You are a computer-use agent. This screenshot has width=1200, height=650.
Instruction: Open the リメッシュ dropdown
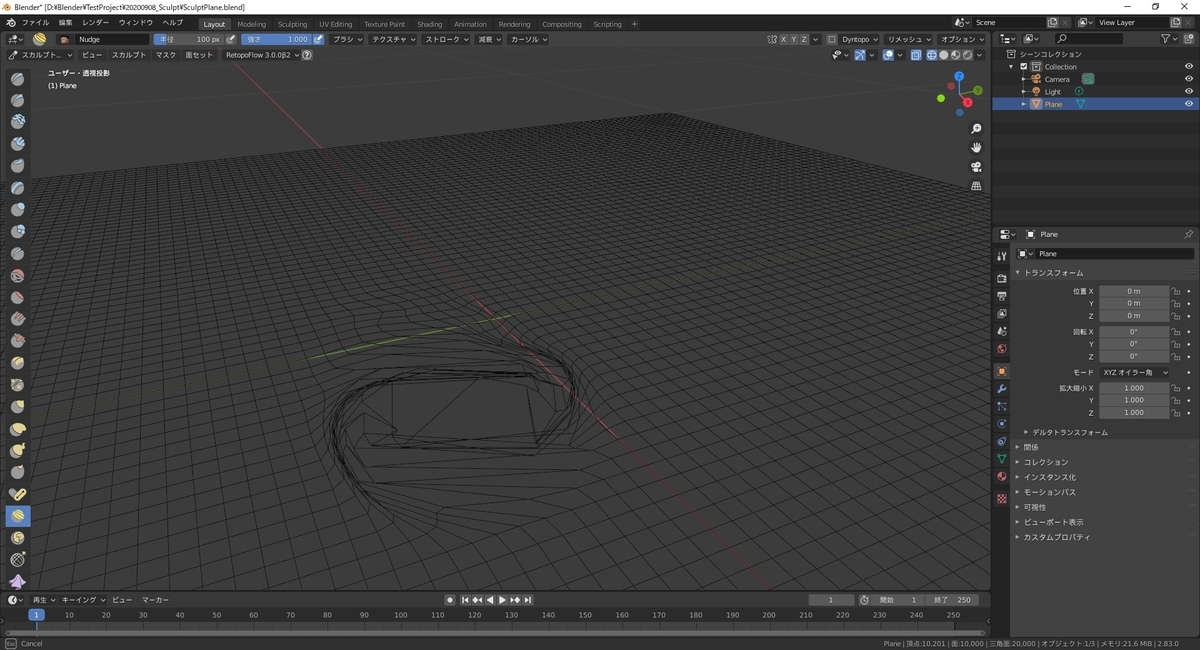[909, 39]
